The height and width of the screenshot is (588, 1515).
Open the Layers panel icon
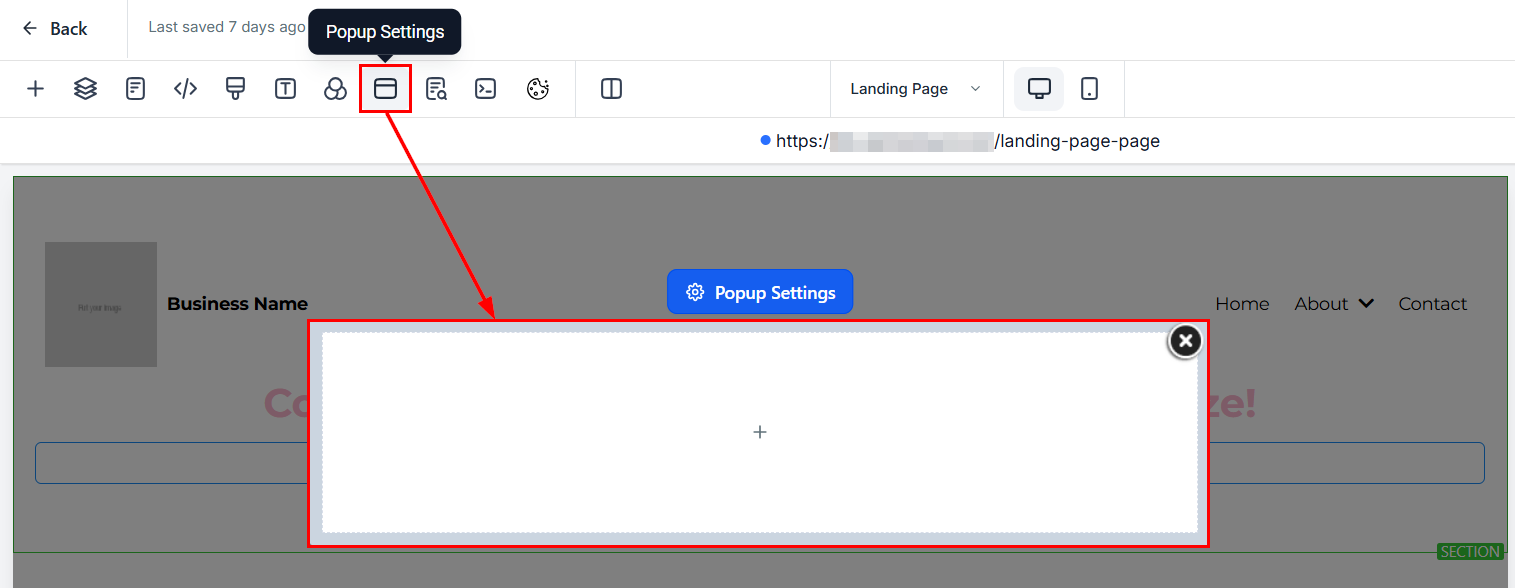coord(85,89)
